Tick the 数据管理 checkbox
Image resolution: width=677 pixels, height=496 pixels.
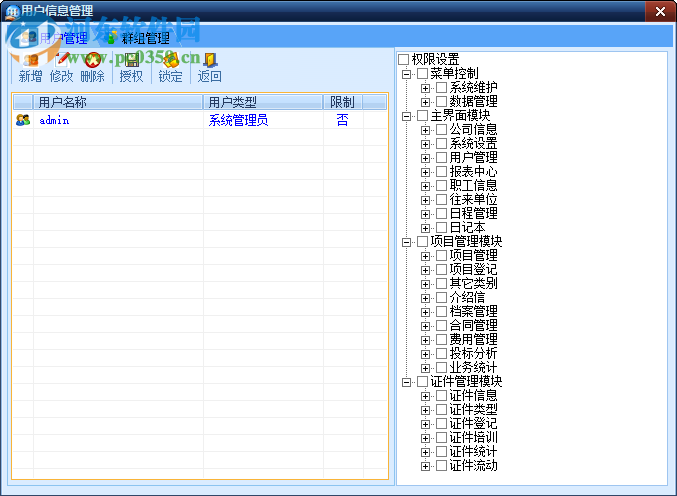[441, 101]
